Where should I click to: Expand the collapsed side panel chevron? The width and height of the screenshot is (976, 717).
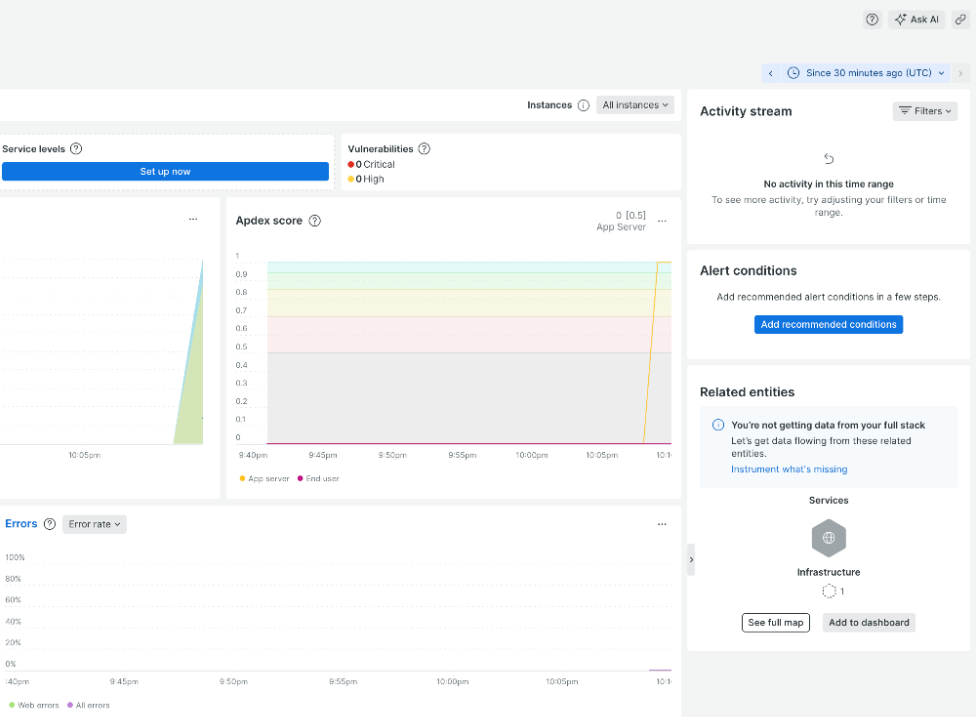tap(691, 560)
